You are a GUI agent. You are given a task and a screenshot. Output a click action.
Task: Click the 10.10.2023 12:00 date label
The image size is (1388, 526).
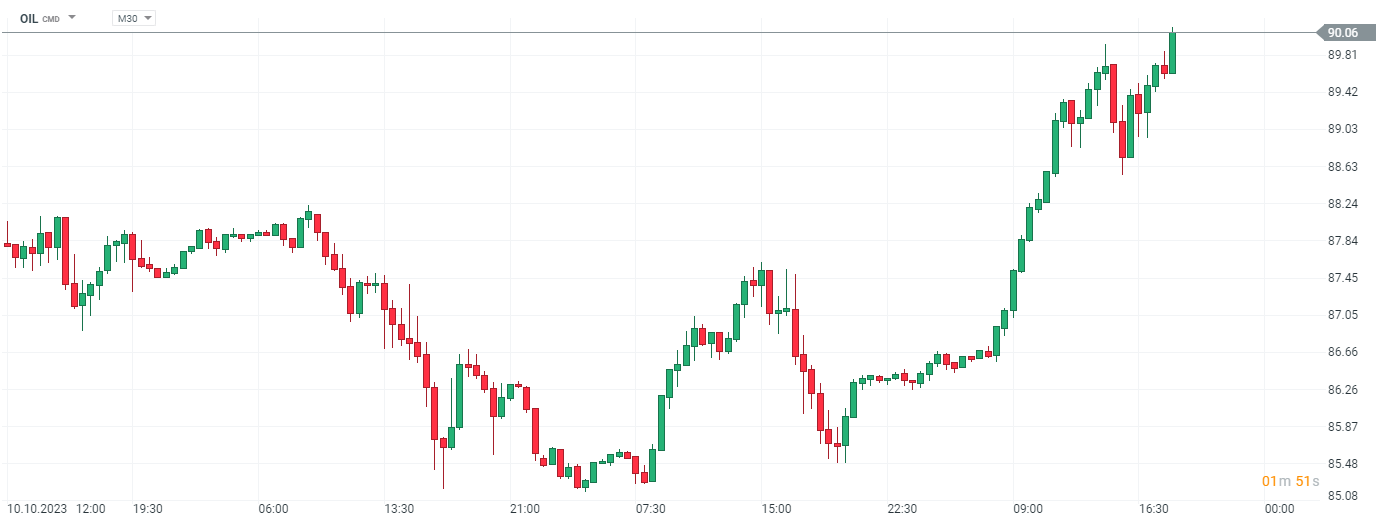point(55,509)
